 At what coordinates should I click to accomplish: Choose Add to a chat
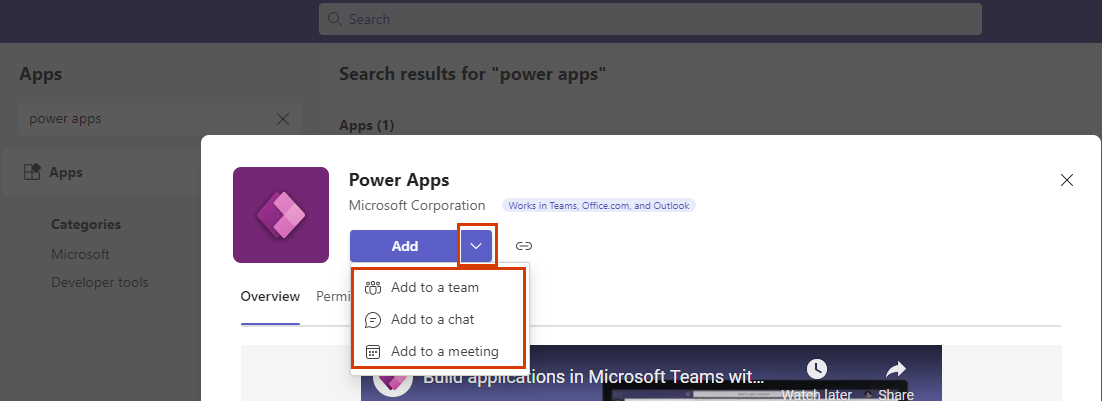pos(438,320)
